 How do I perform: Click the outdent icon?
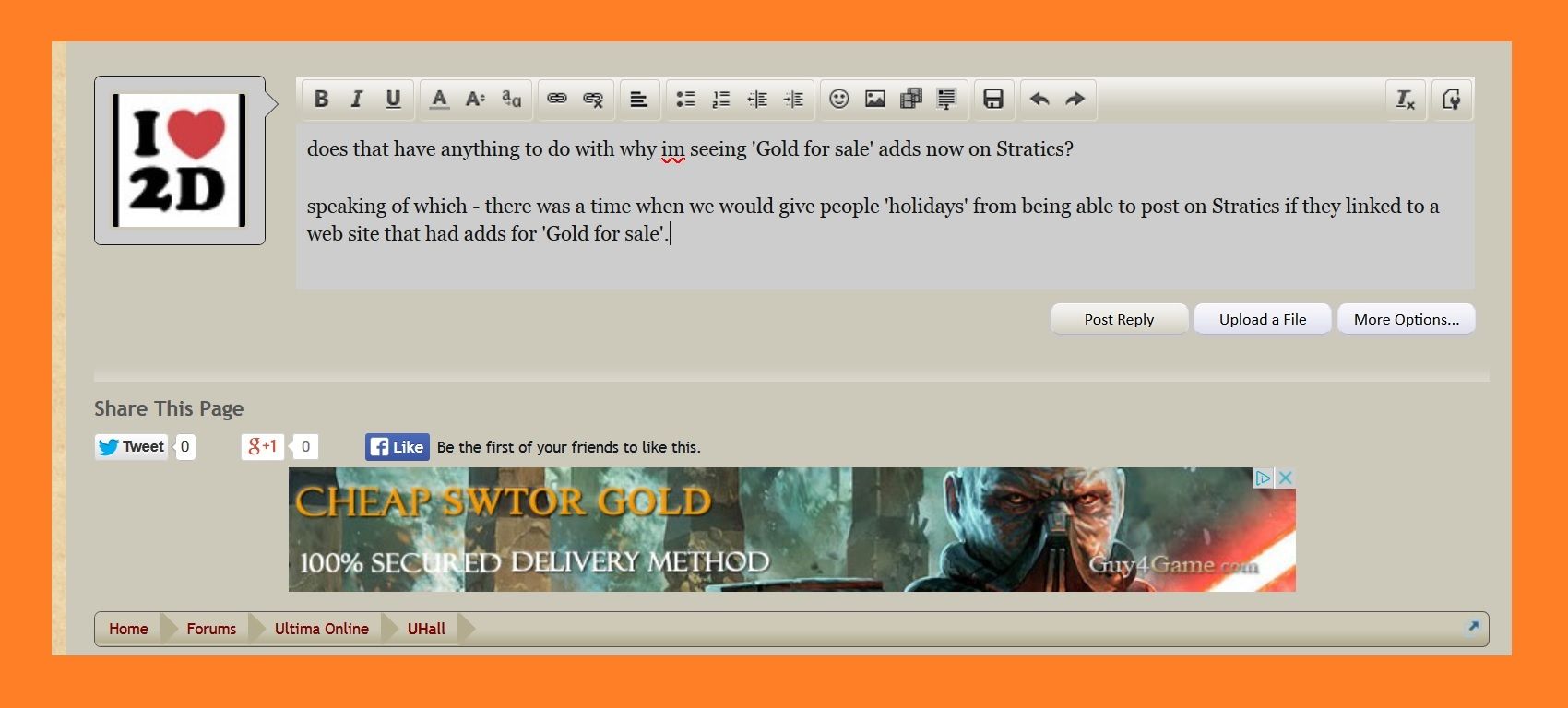click(x=757, y=99)
